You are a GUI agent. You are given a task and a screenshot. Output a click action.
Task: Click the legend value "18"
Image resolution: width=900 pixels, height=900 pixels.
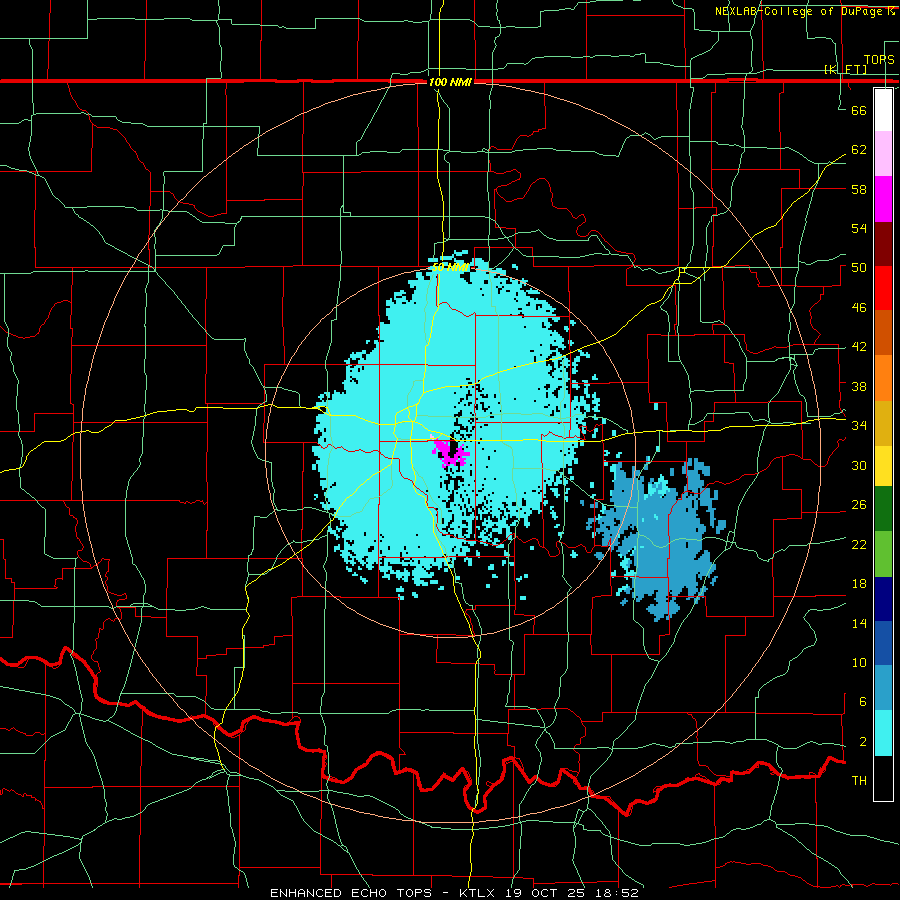tap(859, 584)
